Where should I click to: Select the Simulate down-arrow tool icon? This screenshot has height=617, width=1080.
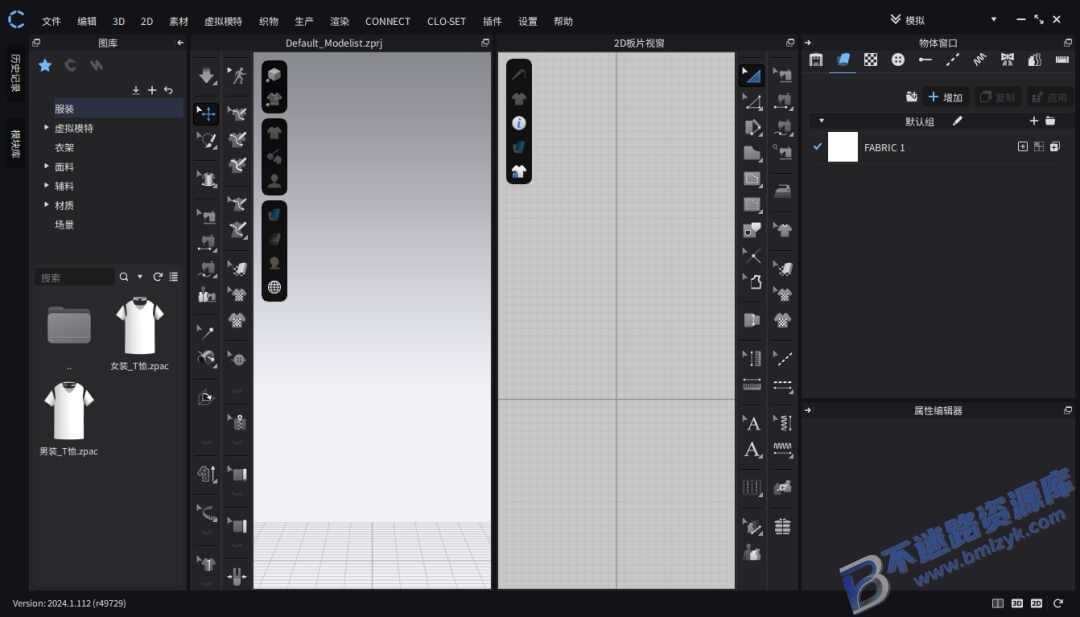pos(206,75)
